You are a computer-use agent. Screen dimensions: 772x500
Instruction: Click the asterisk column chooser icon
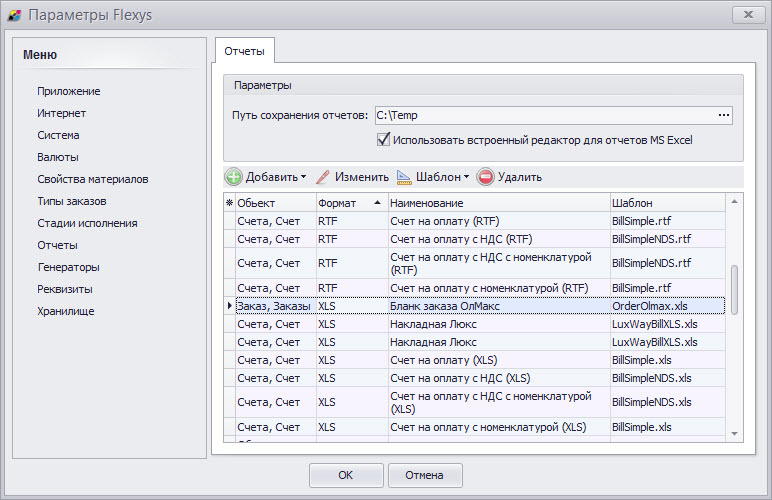[x=229, y=203]
